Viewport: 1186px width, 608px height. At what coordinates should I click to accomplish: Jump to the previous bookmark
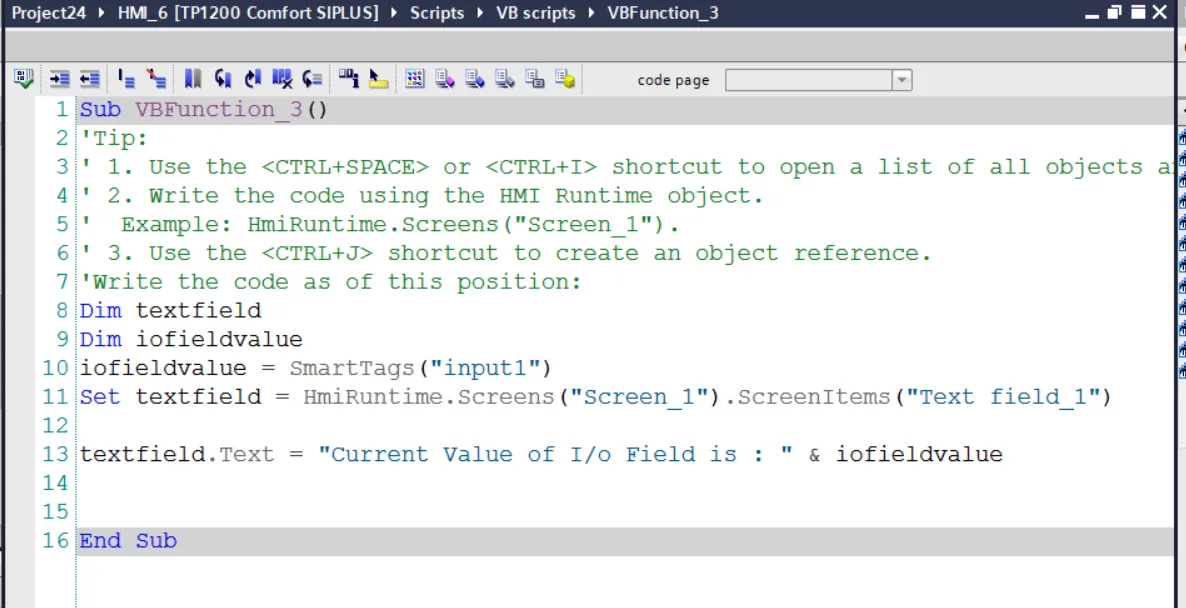point(222,78)
